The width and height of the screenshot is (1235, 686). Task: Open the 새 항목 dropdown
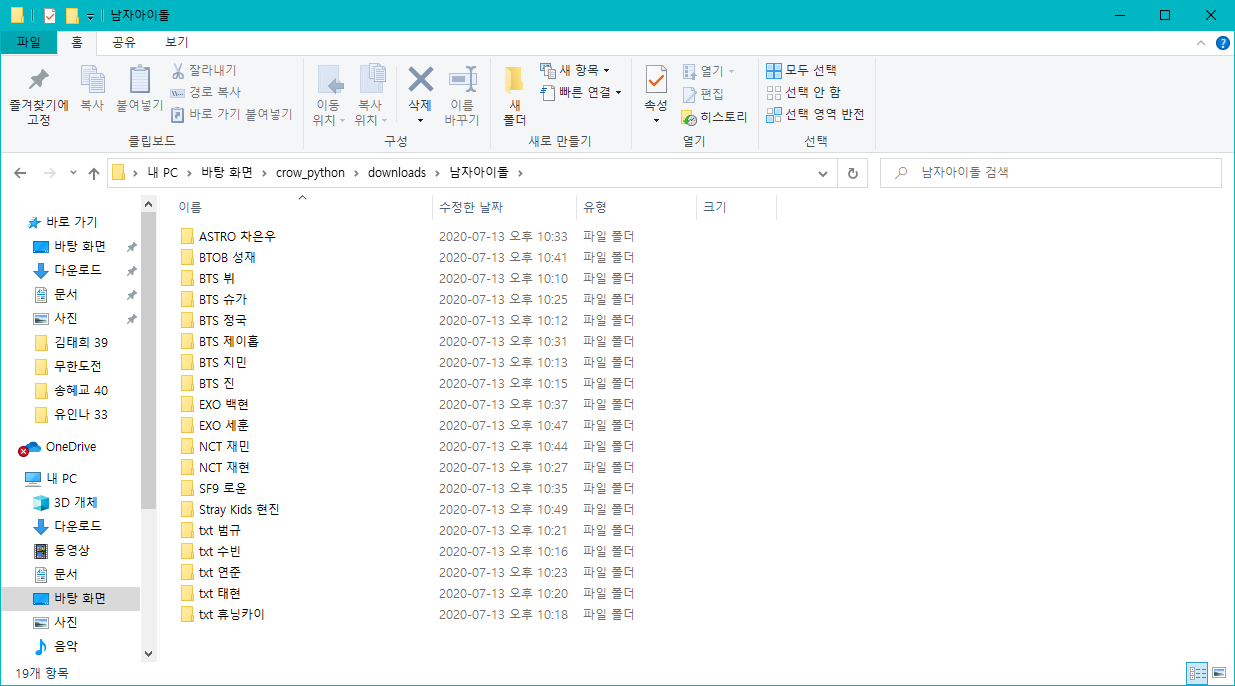pyautogui.click(x=575, y=70)
